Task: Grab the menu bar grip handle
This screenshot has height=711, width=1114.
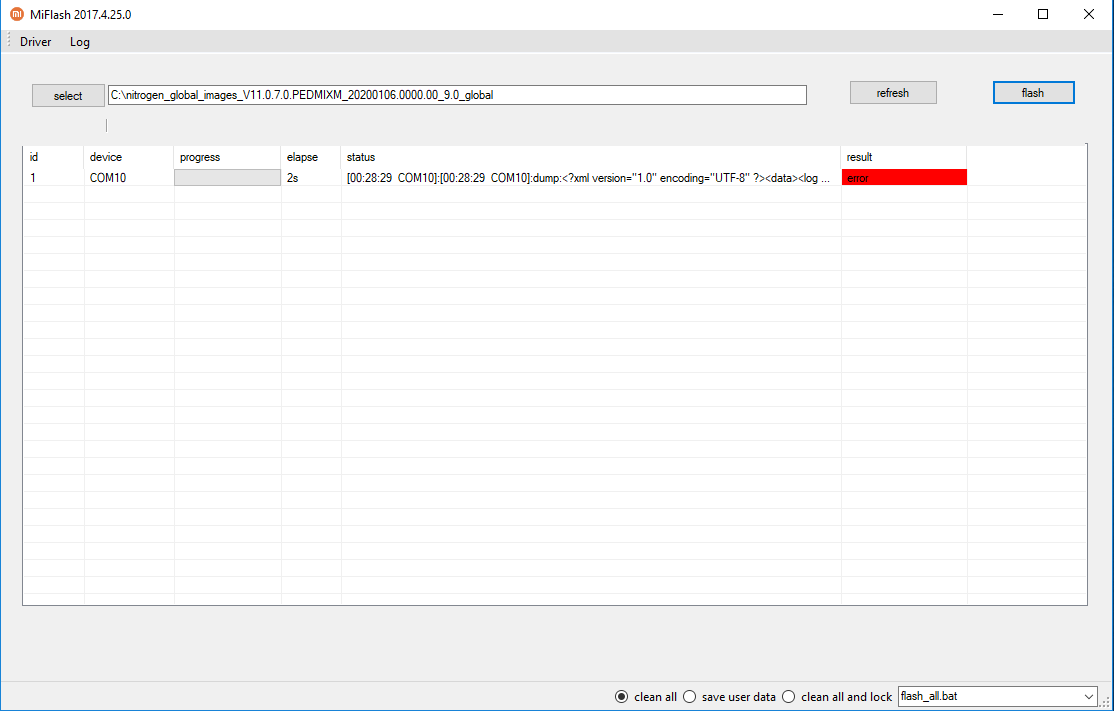Action: (x=9, y=41)
